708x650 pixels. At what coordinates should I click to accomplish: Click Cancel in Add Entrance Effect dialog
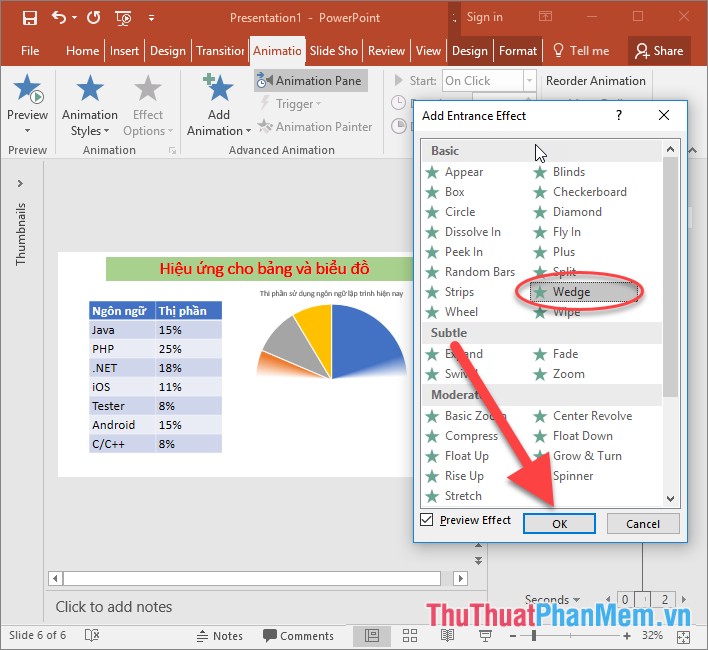pos(643,524)
